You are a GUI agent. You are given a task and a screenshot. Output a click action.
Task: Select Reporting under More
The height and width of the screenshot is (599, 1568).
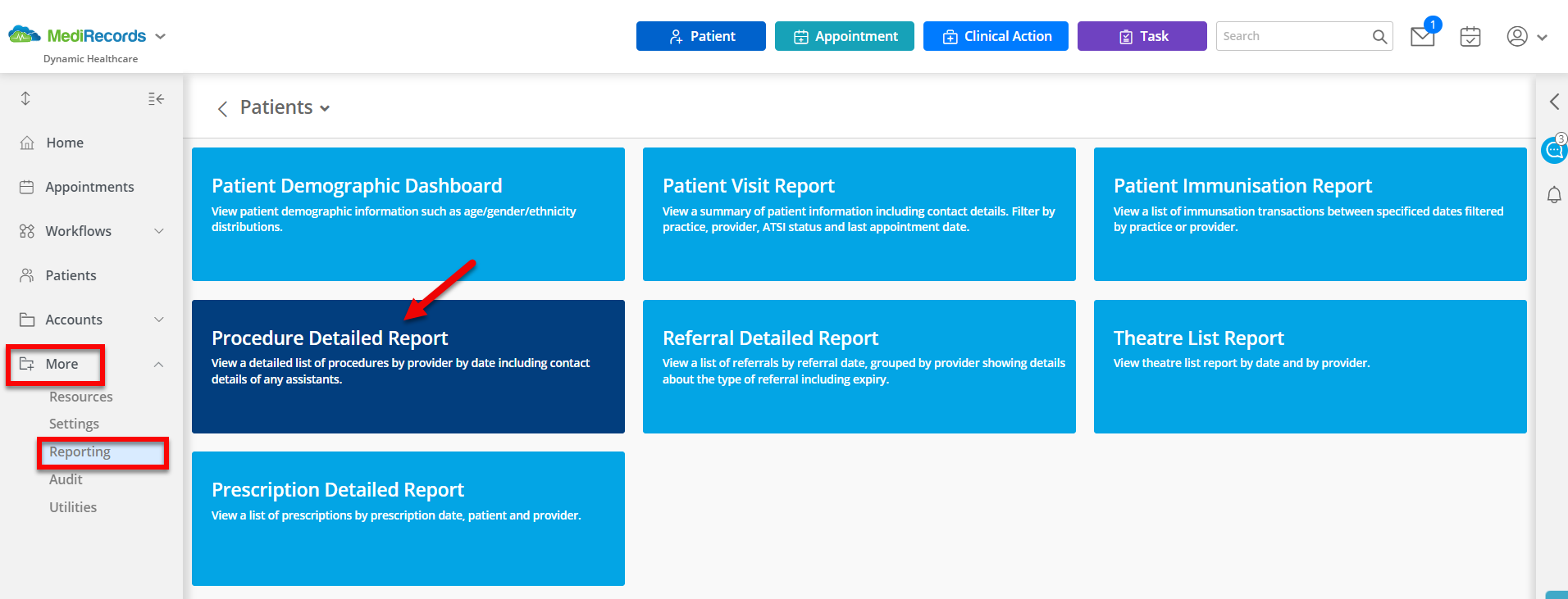click(x=80, y=452)
